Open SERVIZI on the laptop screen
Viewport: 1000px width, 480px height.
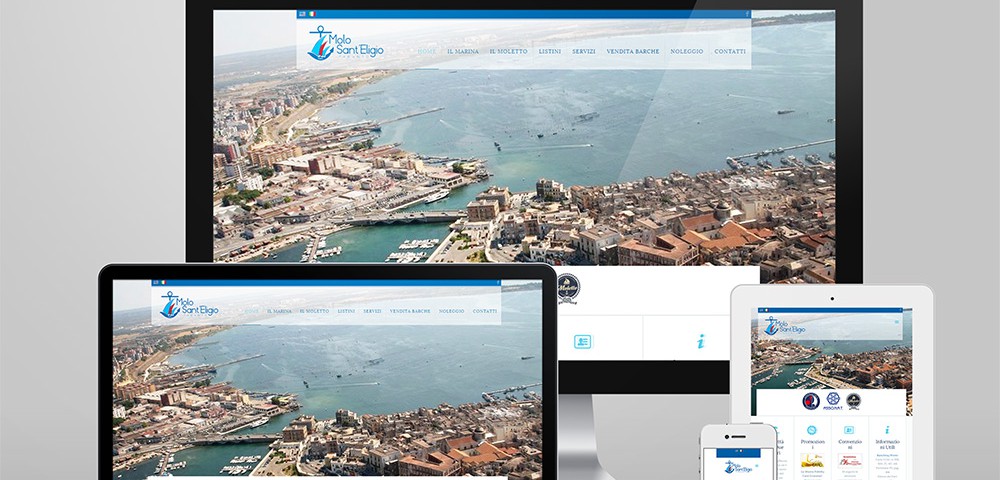[372, 311]
